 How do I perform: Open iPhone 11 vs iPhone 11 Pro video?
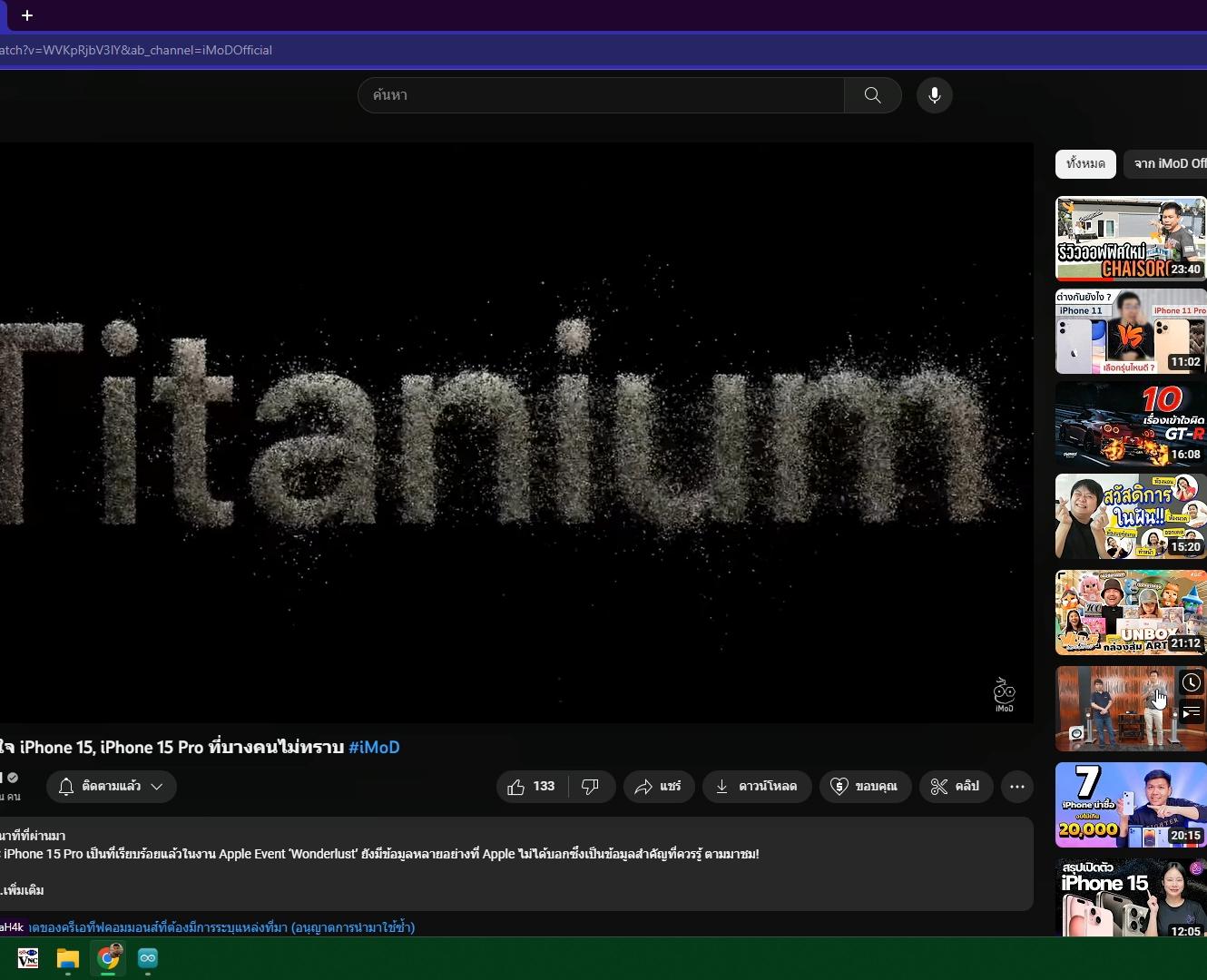(x=1131, y=331)
